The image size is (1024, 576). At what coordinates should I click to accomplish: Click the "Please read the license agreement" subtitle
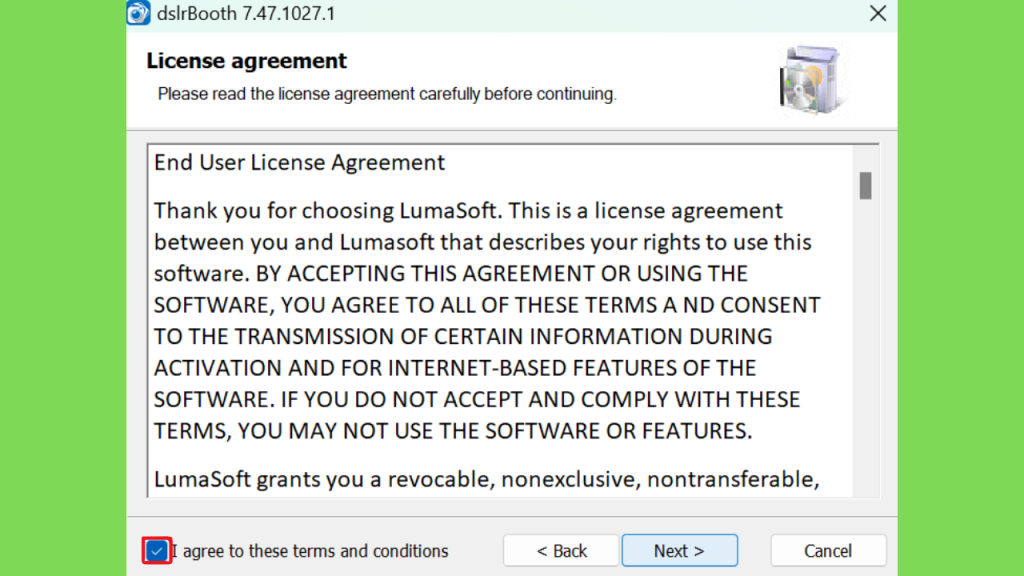(x=387, y=94)
